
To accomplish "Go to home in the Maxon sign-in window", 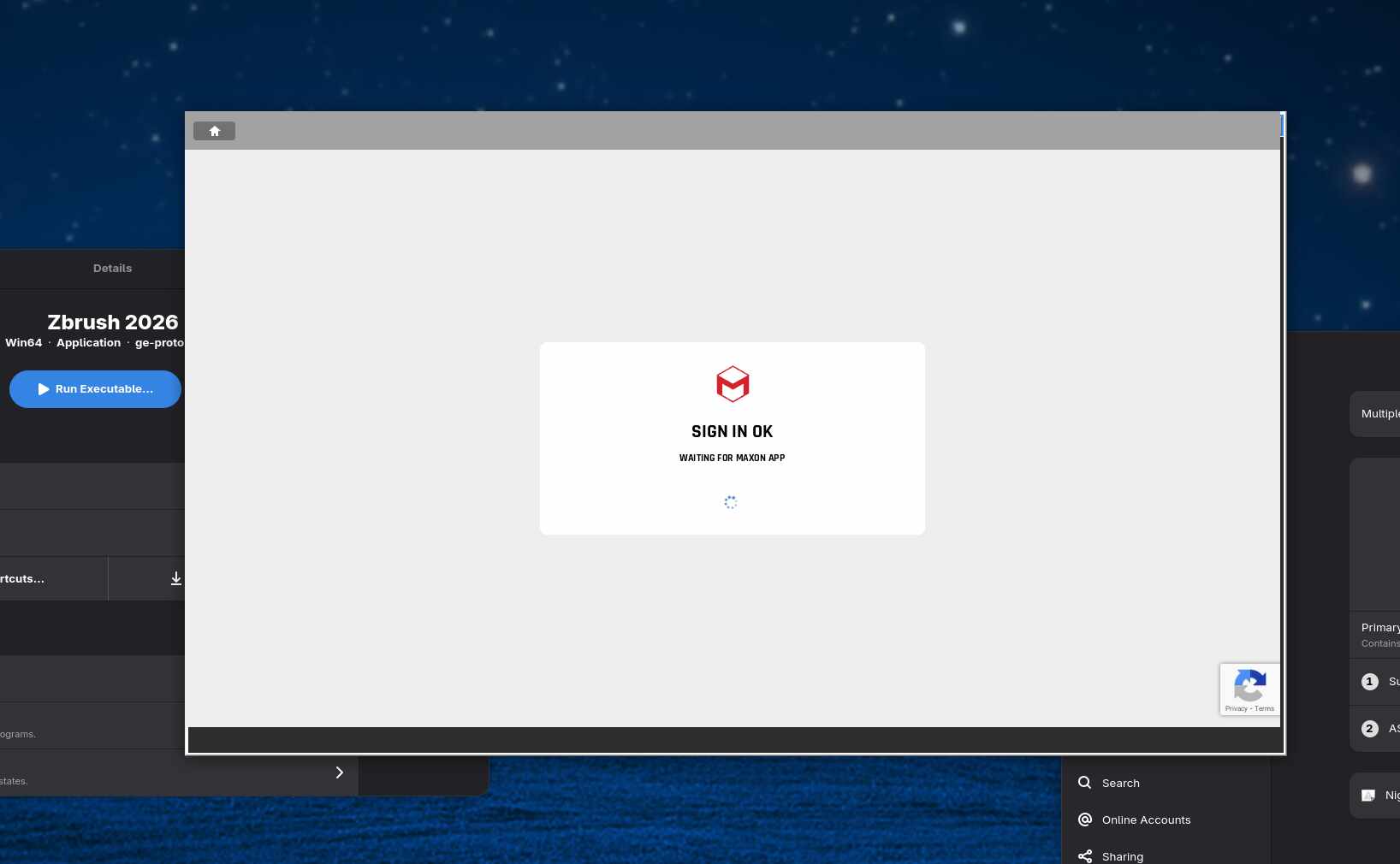I will tap(214, 131).
